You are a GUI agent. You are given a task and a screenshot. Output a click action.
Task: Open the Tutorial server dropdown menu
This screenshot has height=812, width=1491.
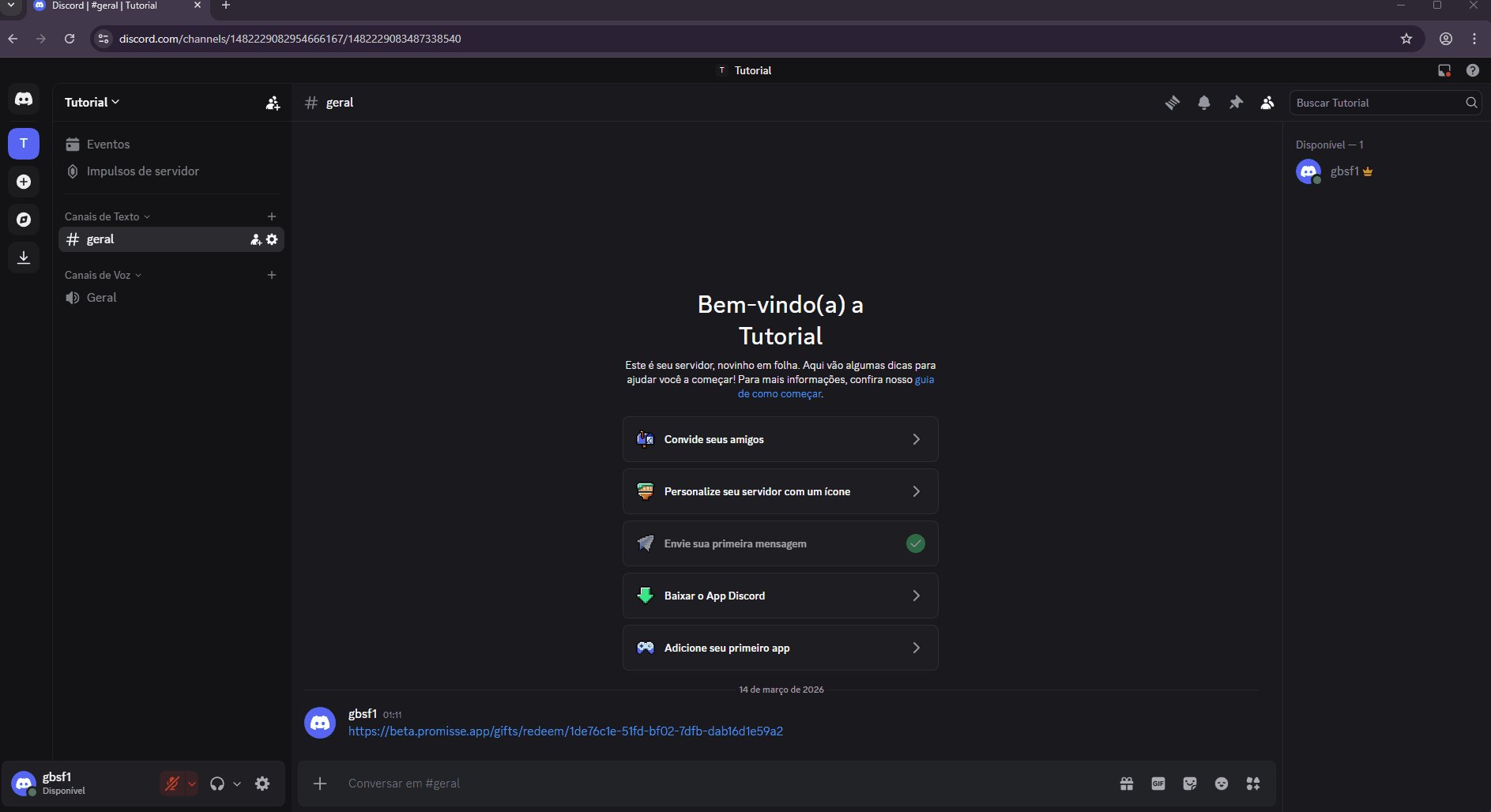pyautogui.click(x=92, y=103)
